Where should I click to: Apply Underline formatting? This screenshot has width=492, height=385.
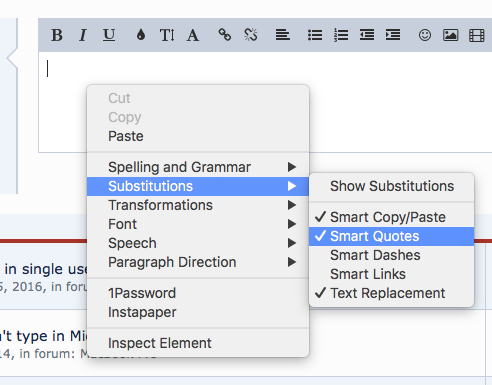coord(109,35)
